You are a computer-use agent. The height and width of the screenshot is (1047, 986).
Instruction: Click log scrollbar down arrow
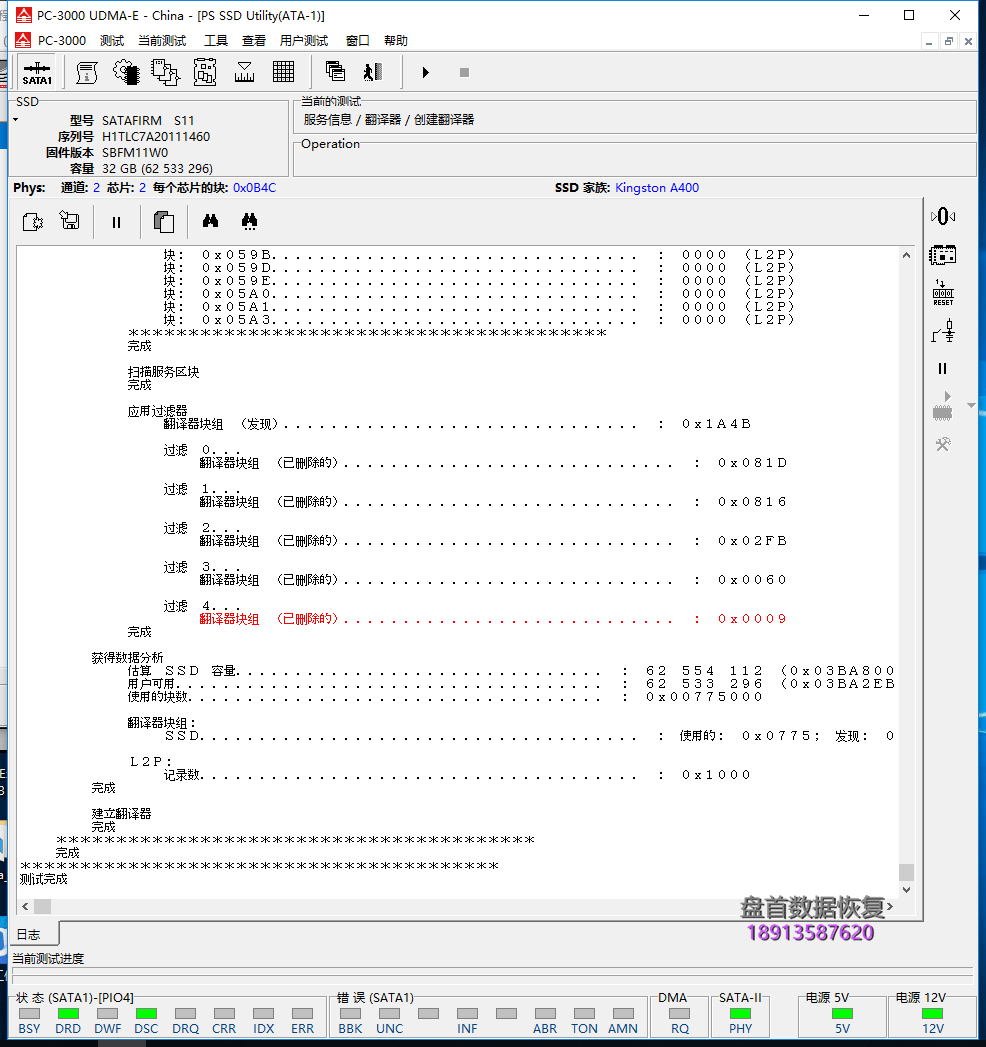(x=906, y=890)
